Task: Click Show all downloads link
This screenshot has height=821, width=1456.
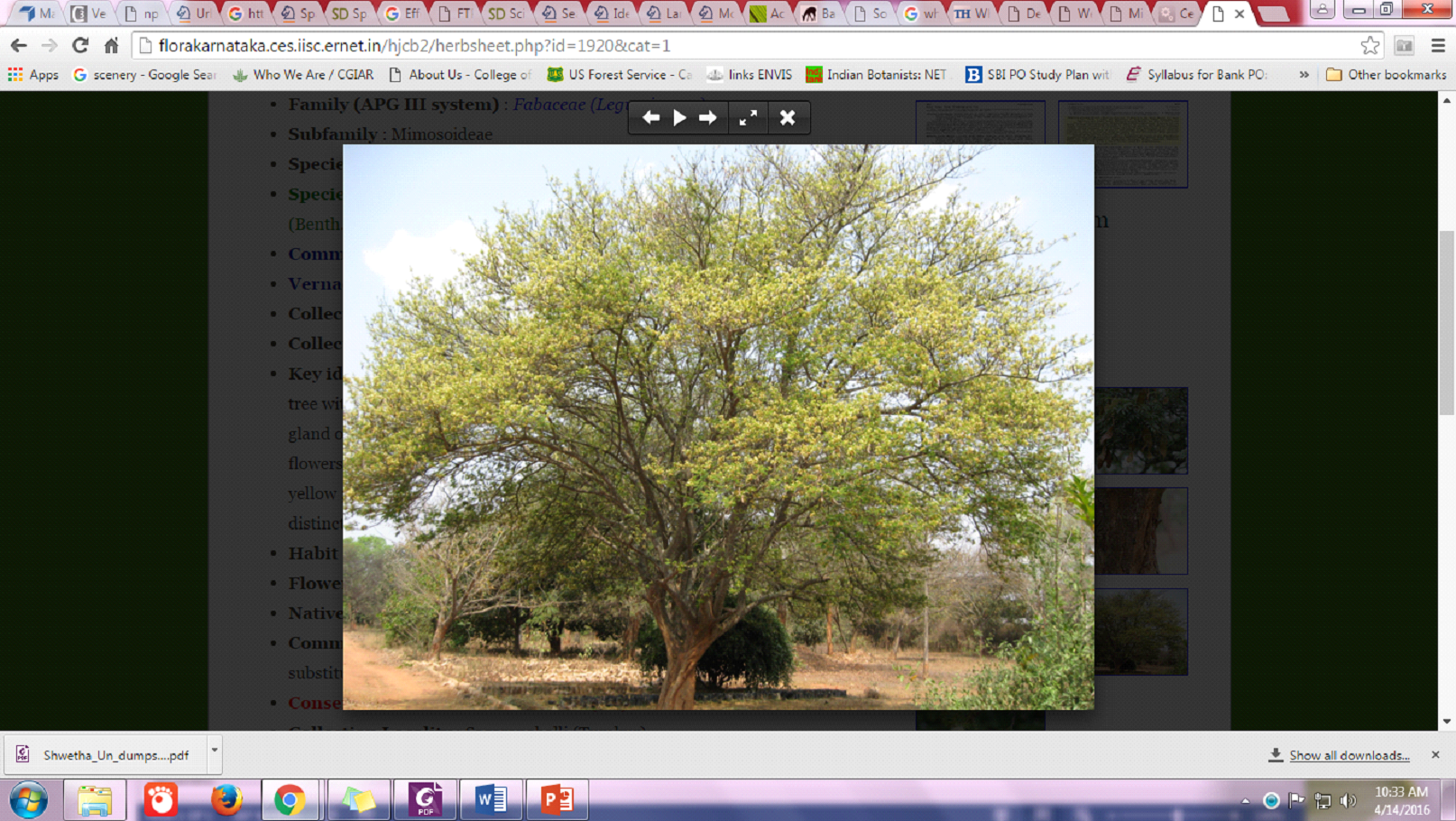Action: (x=1349, y=755)
